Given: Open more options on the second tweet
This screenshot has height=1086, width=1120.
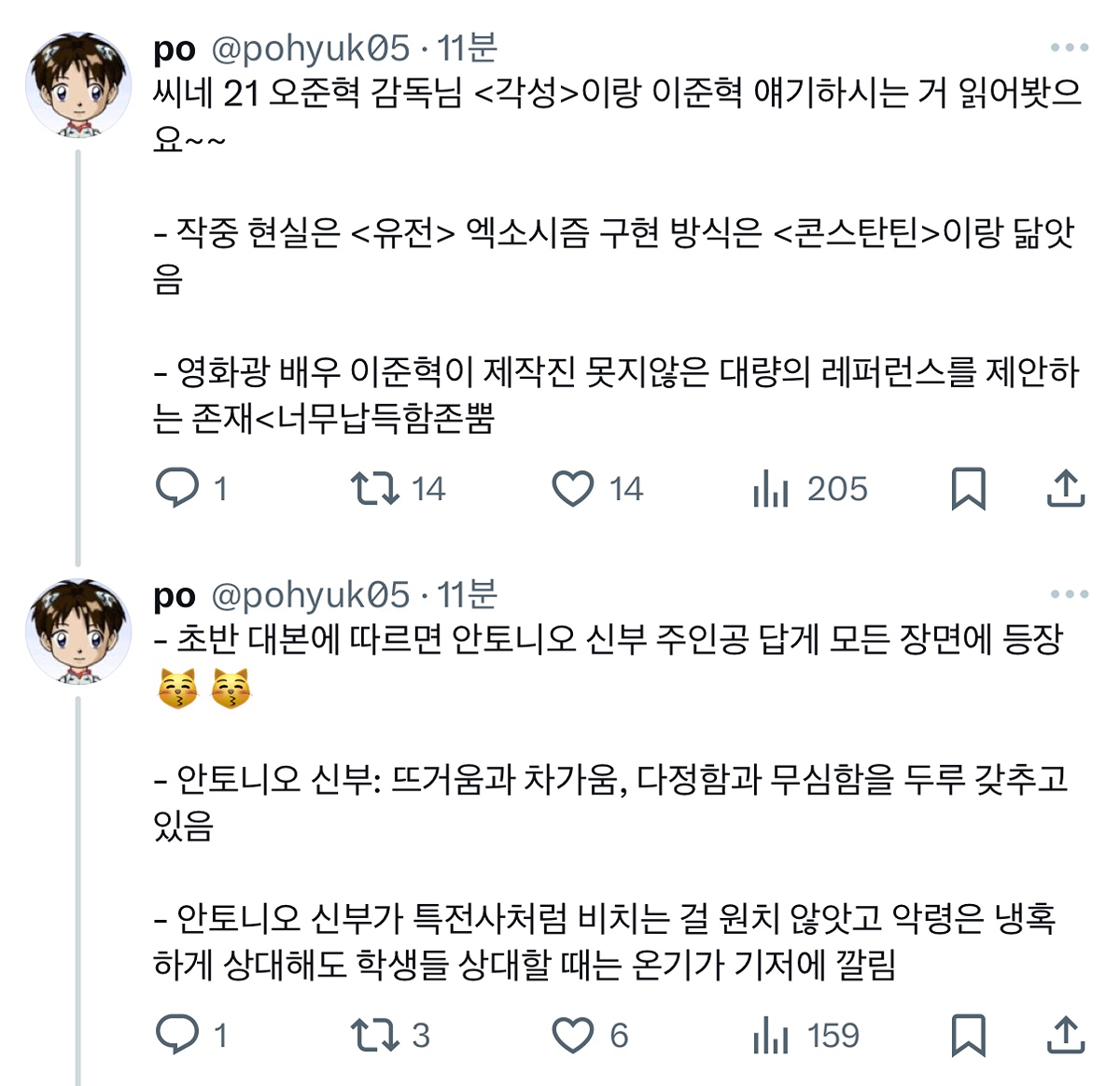Looking at the screenshot, I should tap(1069, 594).
